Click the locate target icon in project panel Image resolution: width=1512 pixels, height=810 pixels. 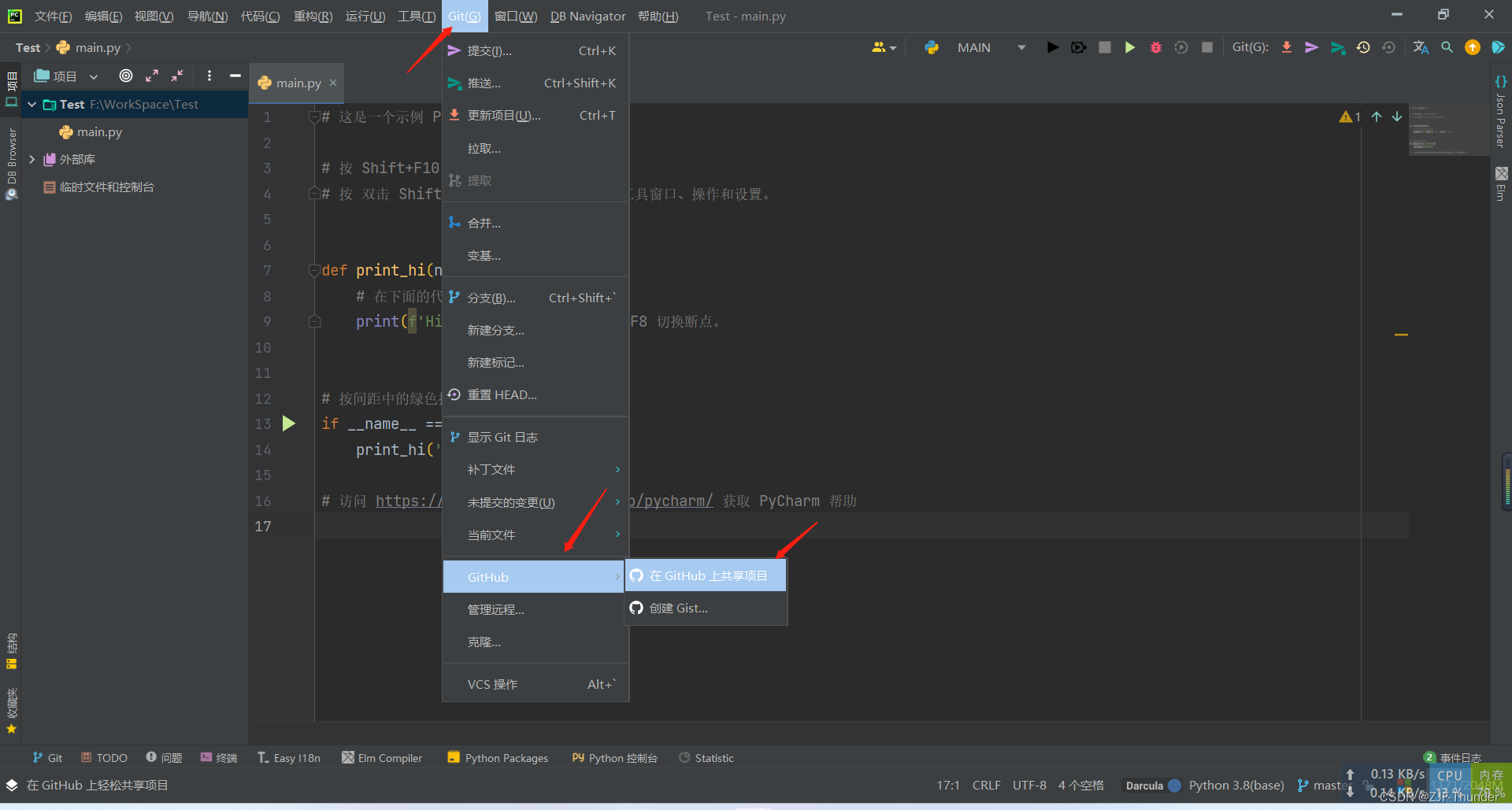pyautogui.click(x=126, y=76)
